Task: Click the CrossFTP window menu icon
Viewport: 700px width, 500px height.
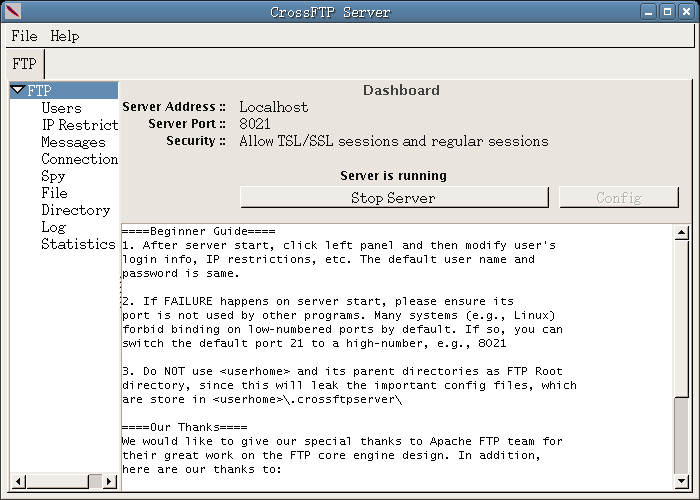Action: point(12,11)
